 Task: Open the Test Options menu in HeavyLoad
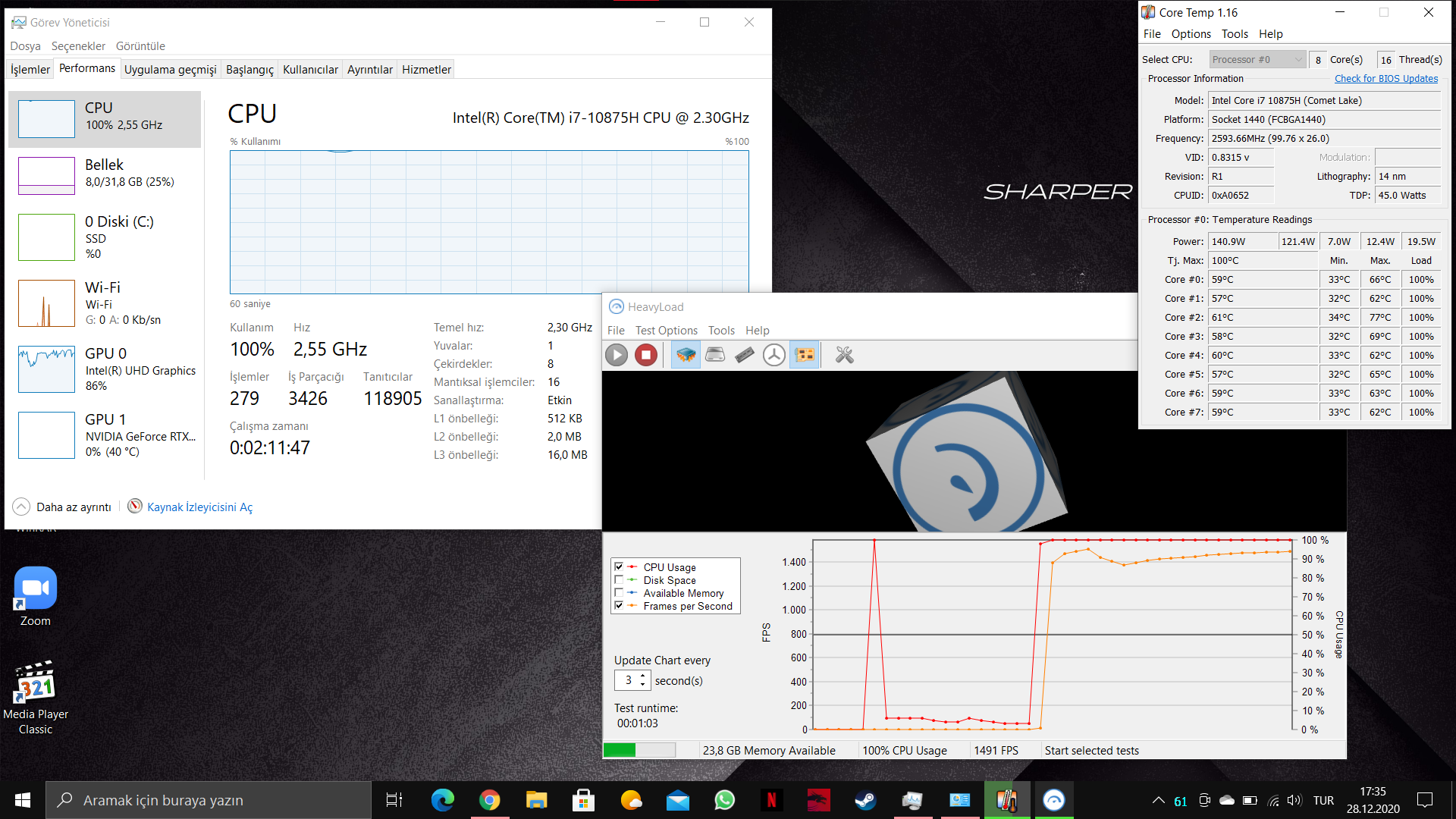click(667, 330)
